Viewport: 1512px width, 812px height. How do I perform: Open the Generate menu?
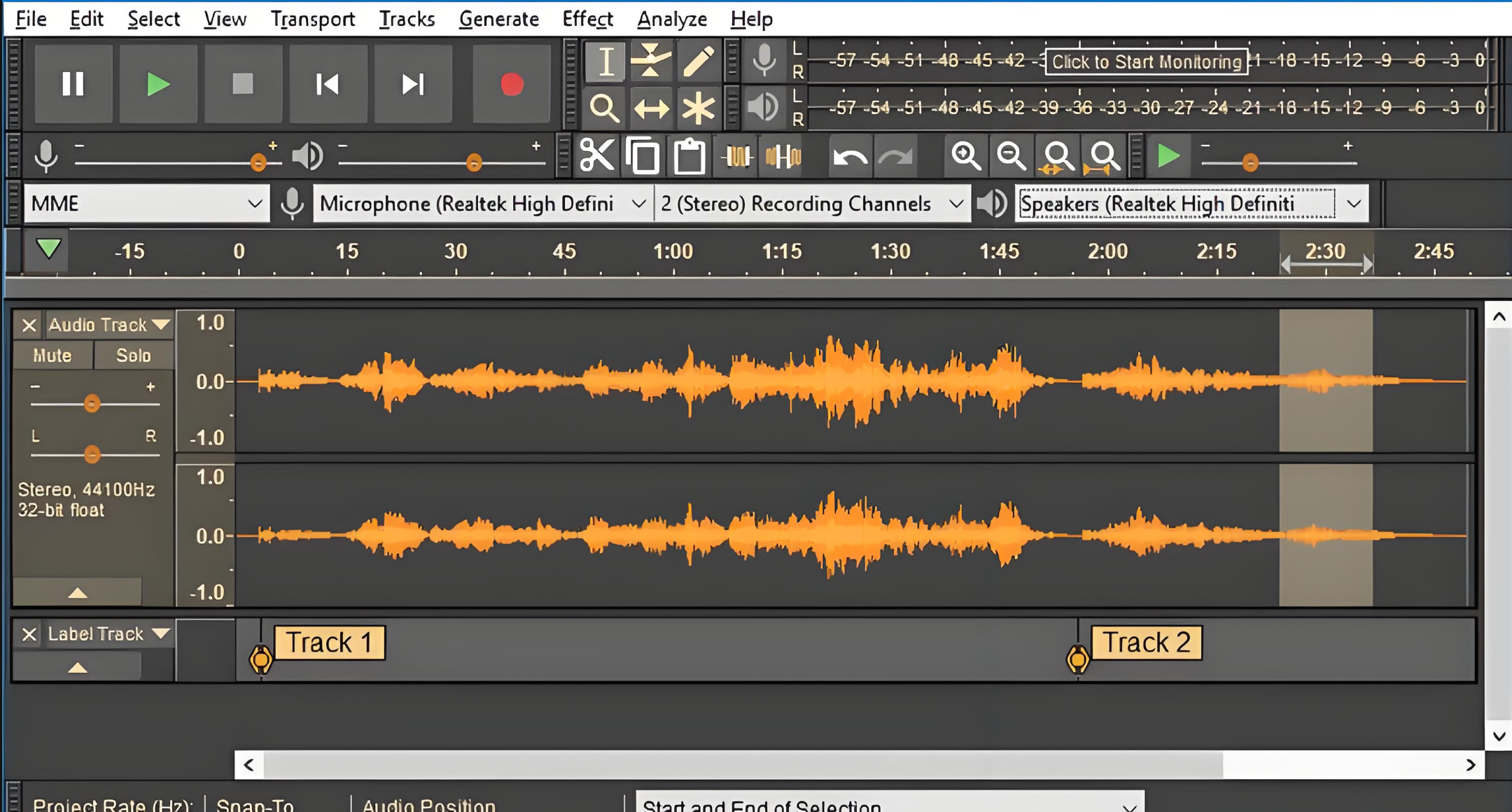tap(498, 19)
